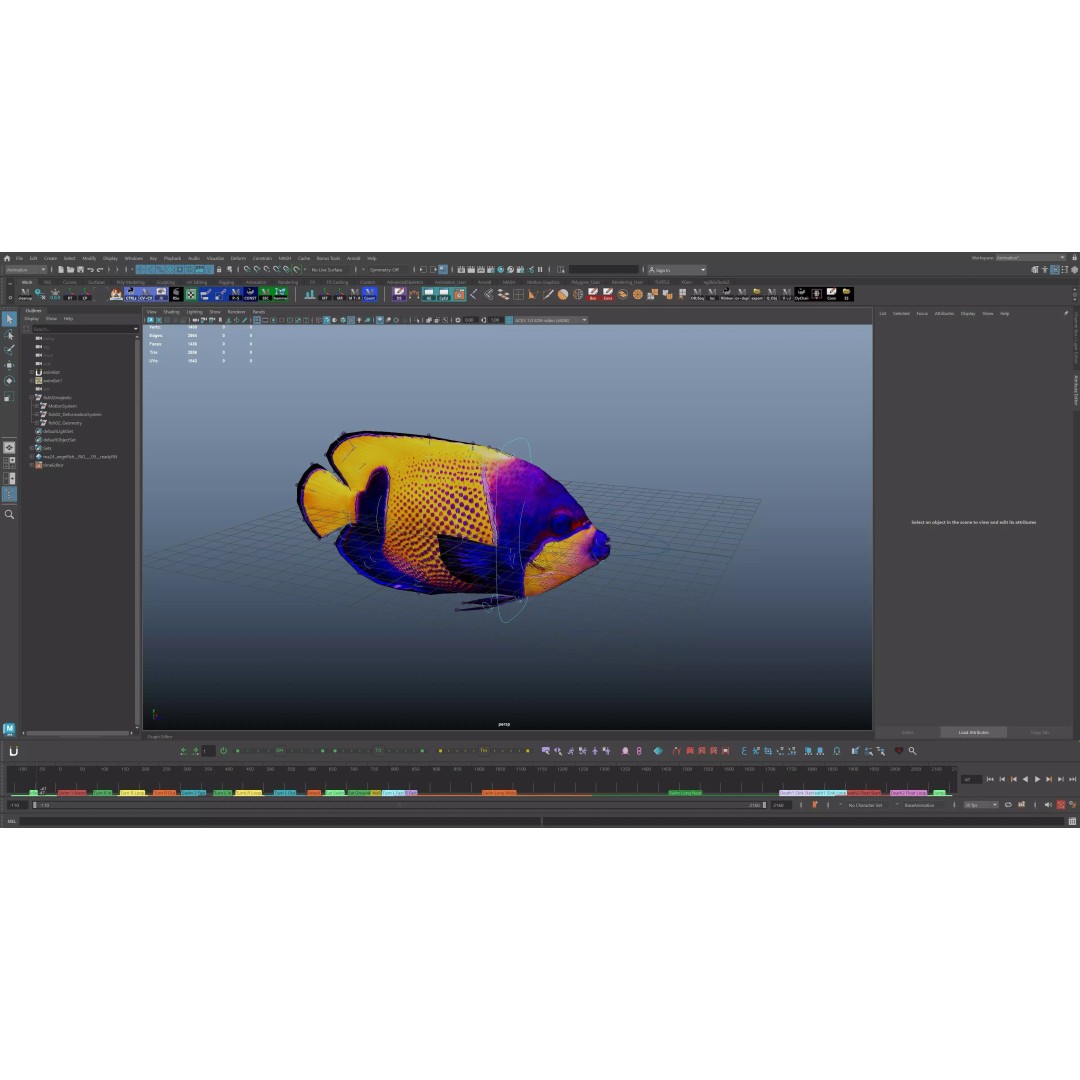This screenshot has width=1080, height=1080.
Task: Click the timeline magnifier search icon
Action: [913, 751]
